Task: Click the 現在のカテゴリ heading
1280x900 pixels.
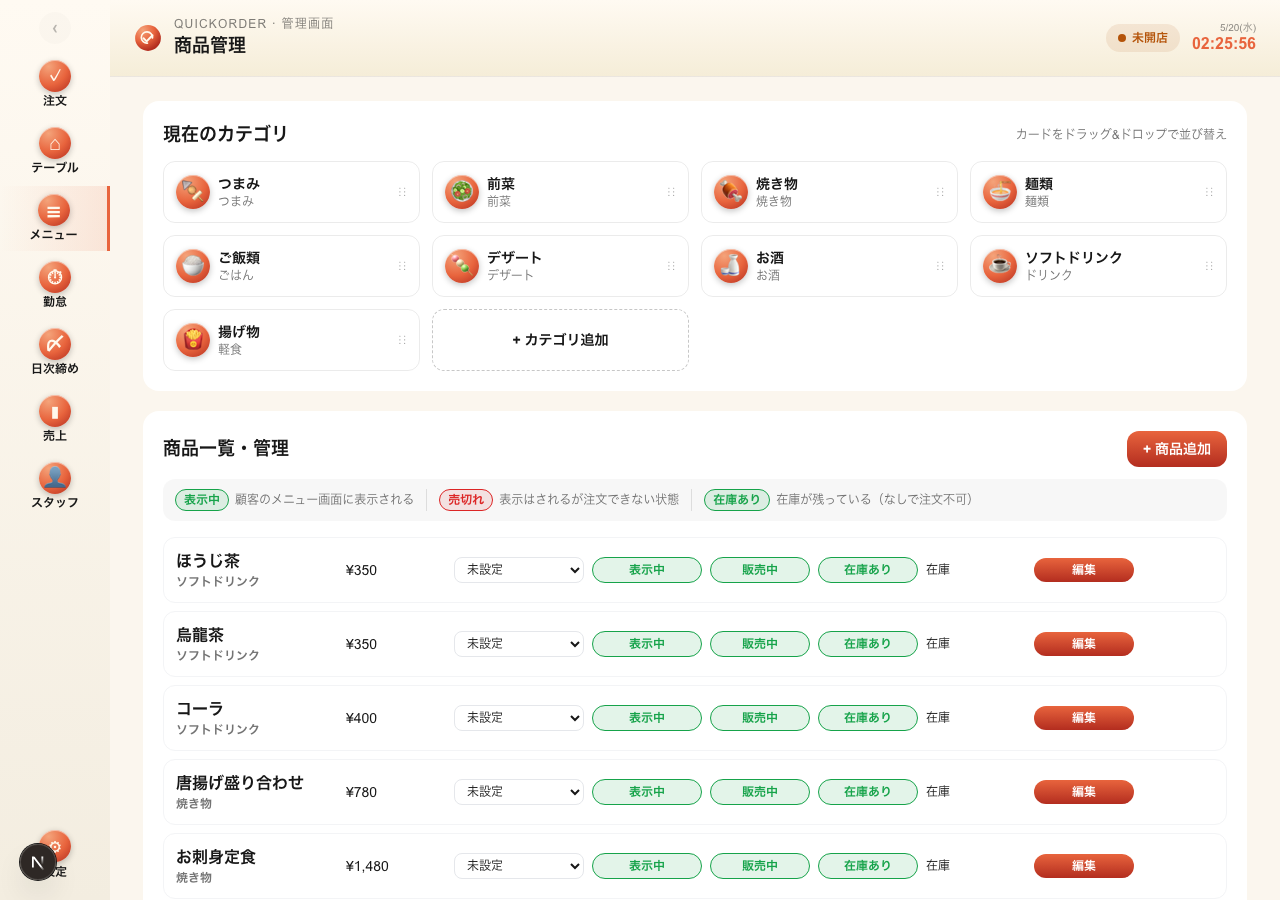Action: (226, 134)
